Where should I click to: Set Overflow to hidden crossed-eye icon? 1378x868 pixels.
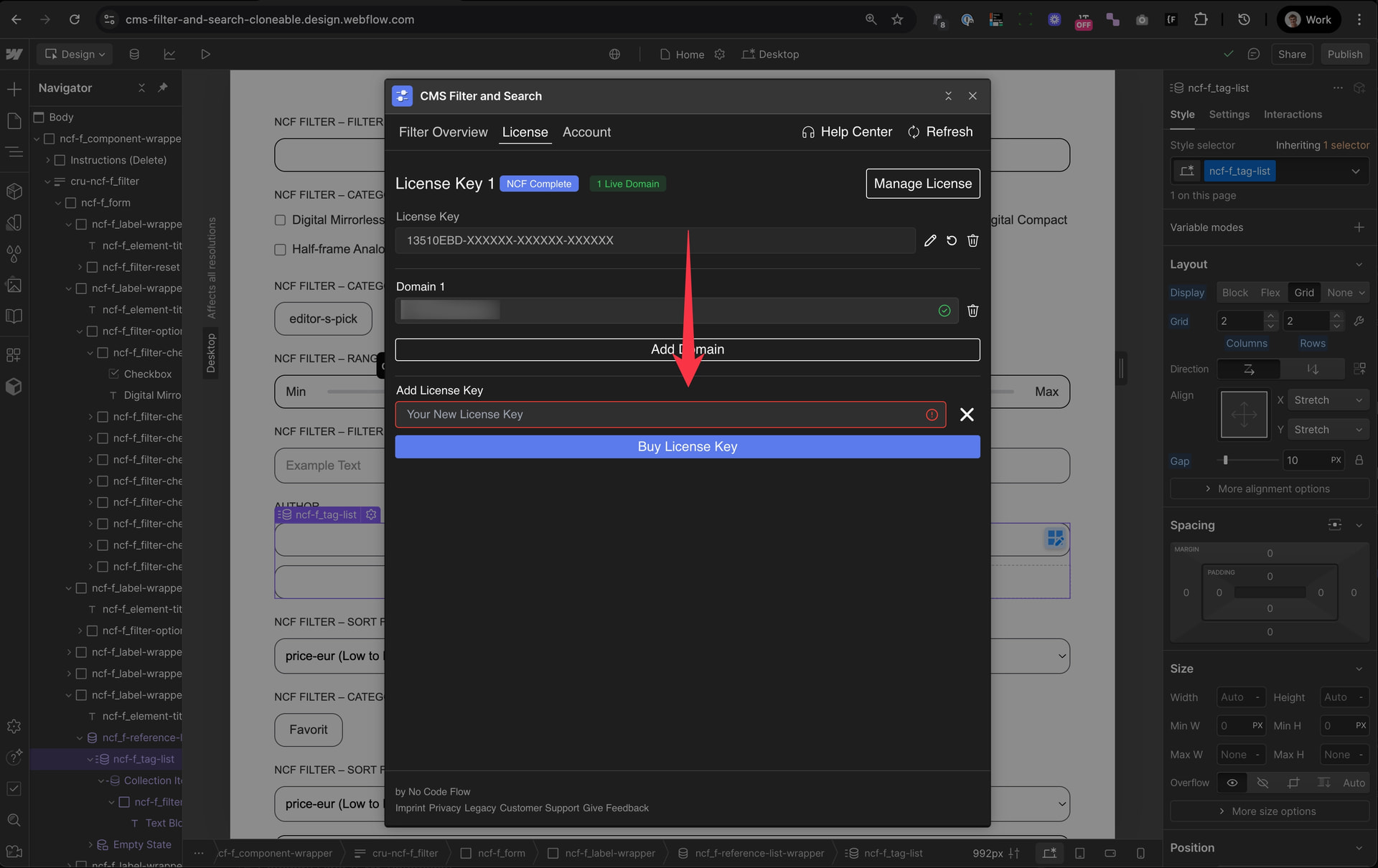1263,783
